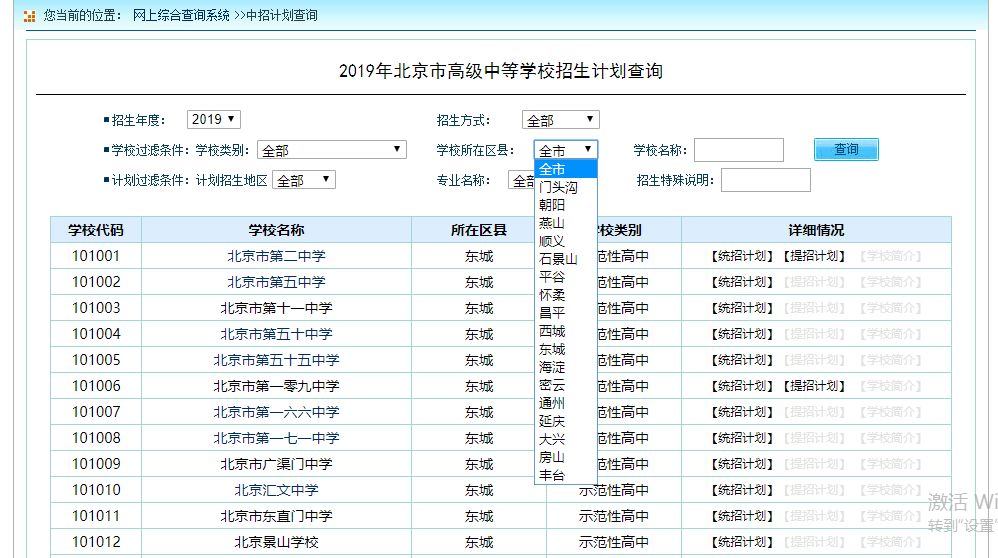Select 燕山 in the district list
This screenshot has width=998, height=558.
566,223
